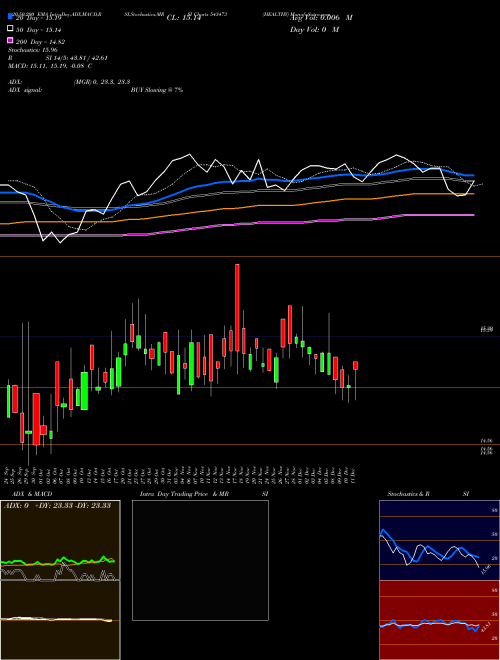Click the blue-background Stochastics chart panel
500x660 pixels.
(x=439, y=540)
